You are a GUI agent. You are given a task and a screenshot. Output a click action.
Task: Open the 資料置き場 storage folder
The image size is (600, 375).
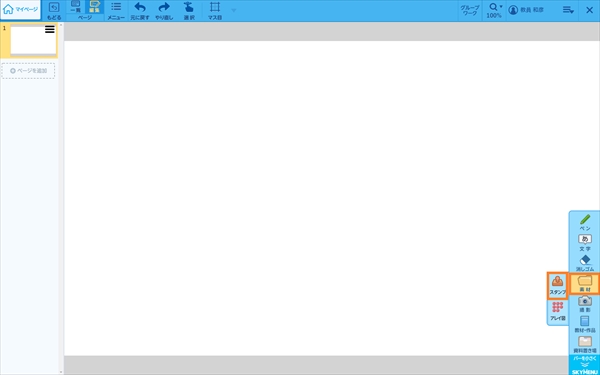pos(585,344)
